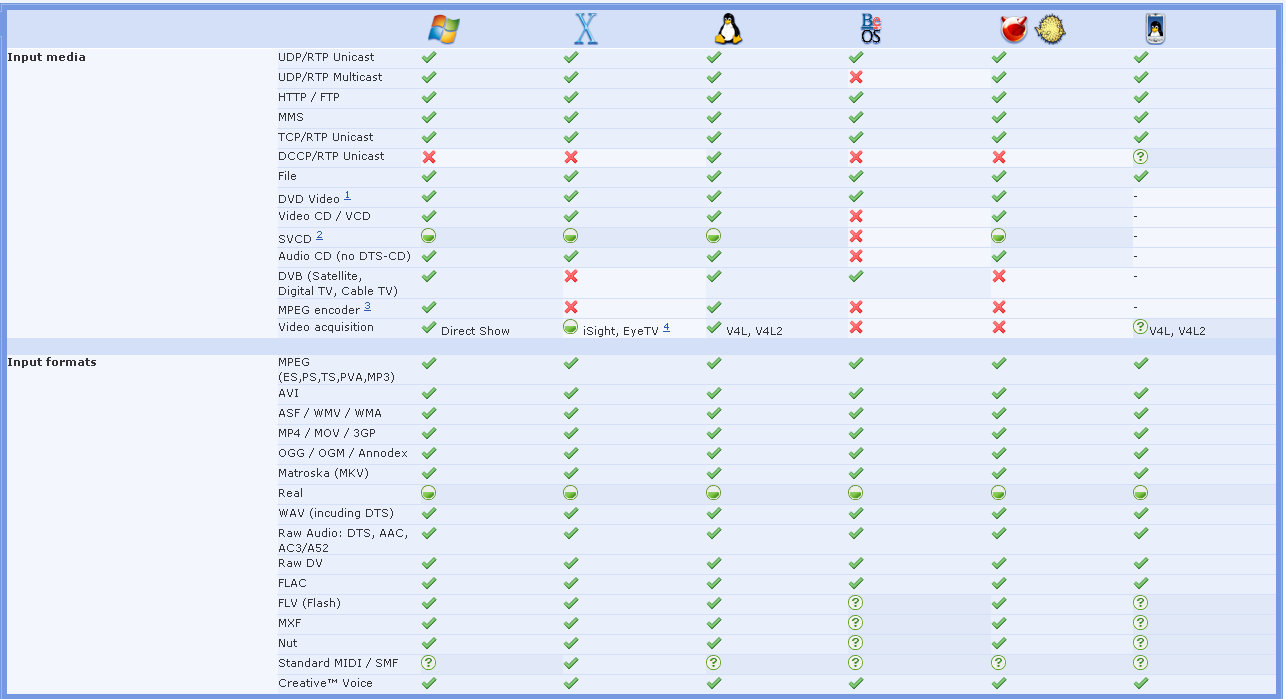Click the Input formats section heading
The height and width of the screenshot is (699, 1286).
[x=51, y=362]
